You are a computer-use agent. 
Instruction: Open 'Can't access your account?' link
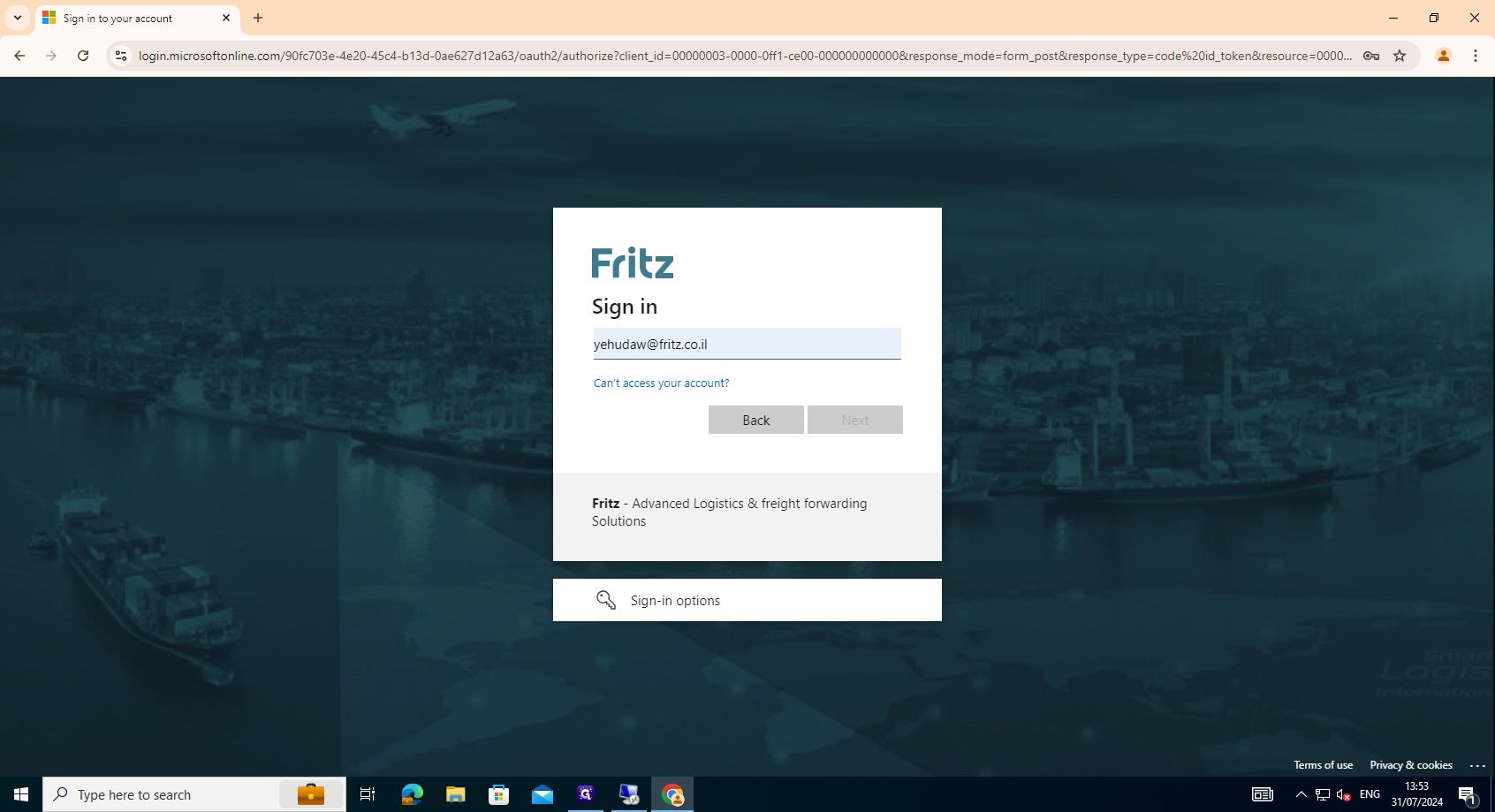tap(661, 383)
